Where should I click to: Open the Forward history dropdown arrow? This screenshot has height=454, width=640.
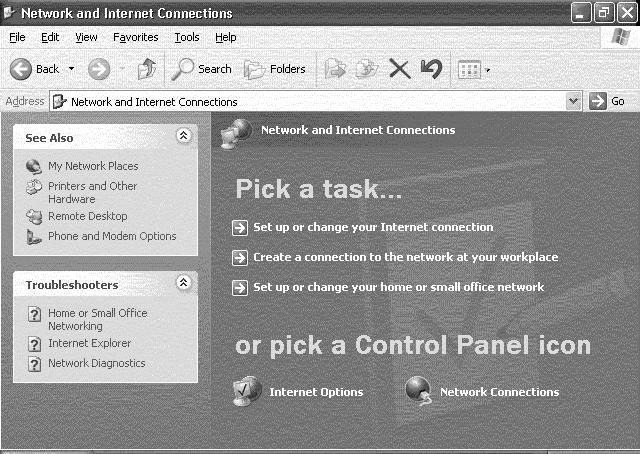click(122, 69)
